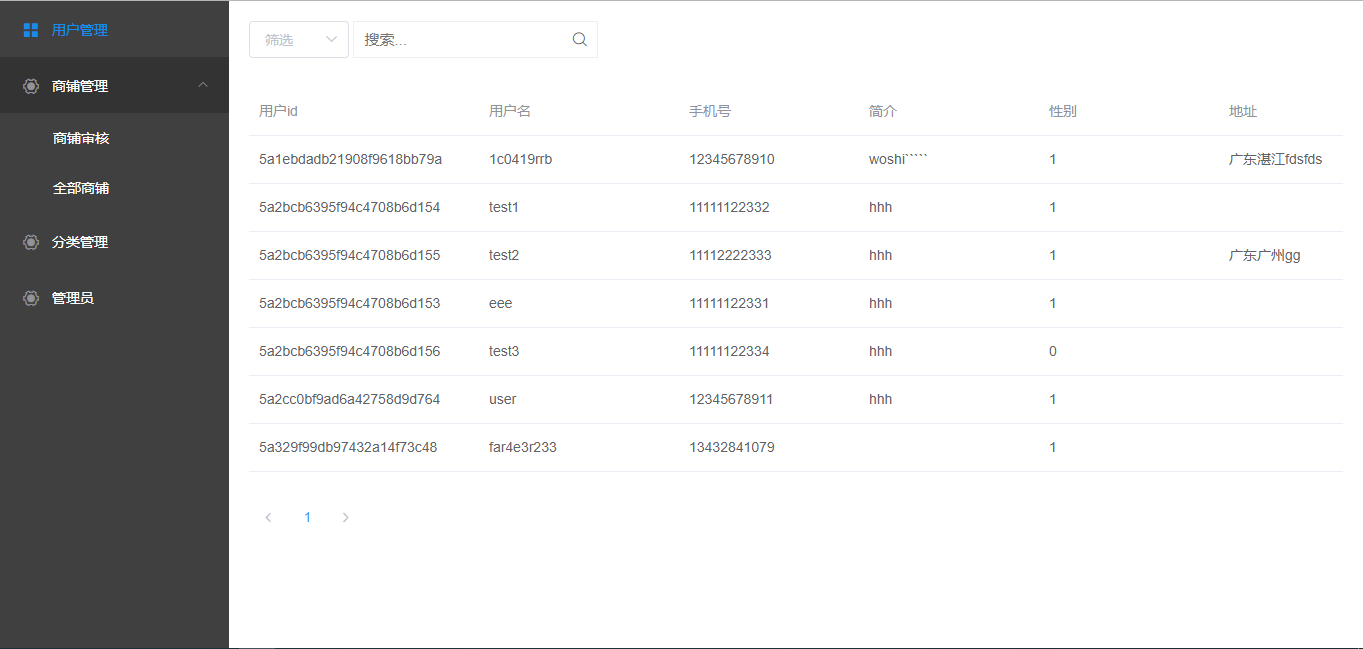Click the 手机号 column header

tap(710, 111)
